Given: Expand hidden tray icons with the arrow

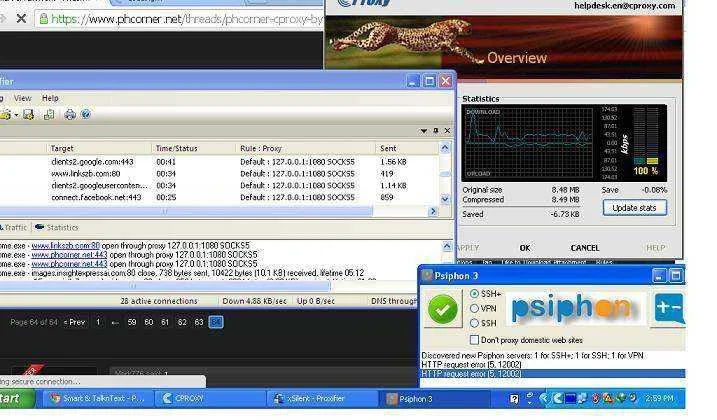Looking at the screenshot, I should (544, 398).
